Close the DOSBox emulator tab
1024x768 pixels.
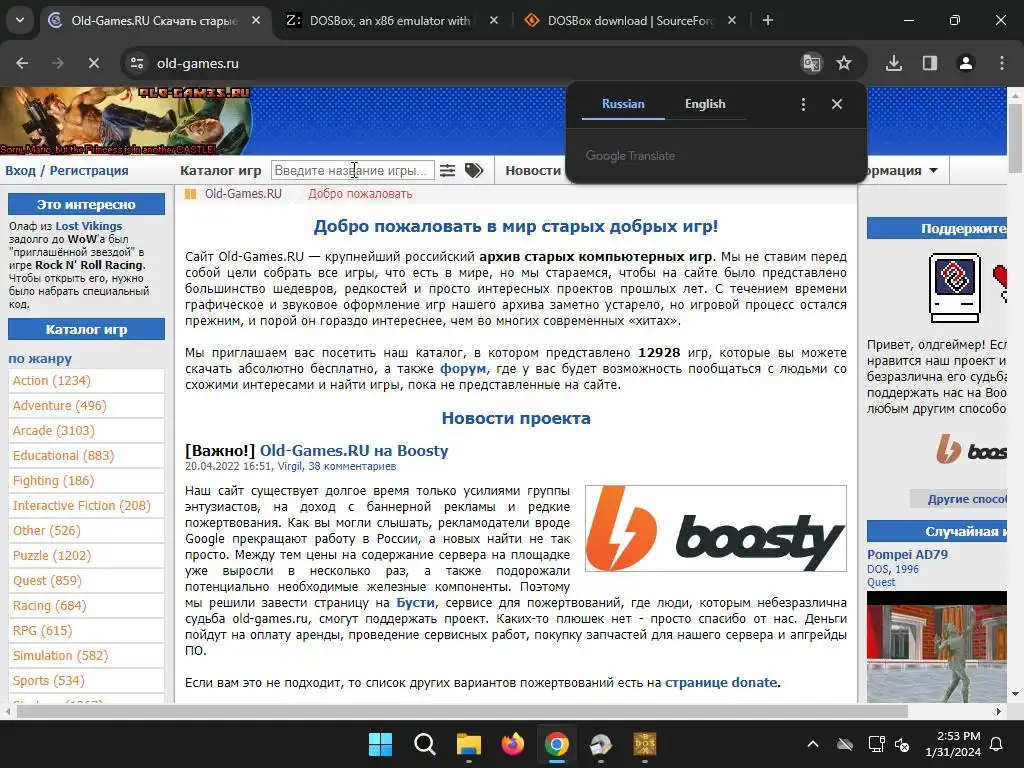494,20
